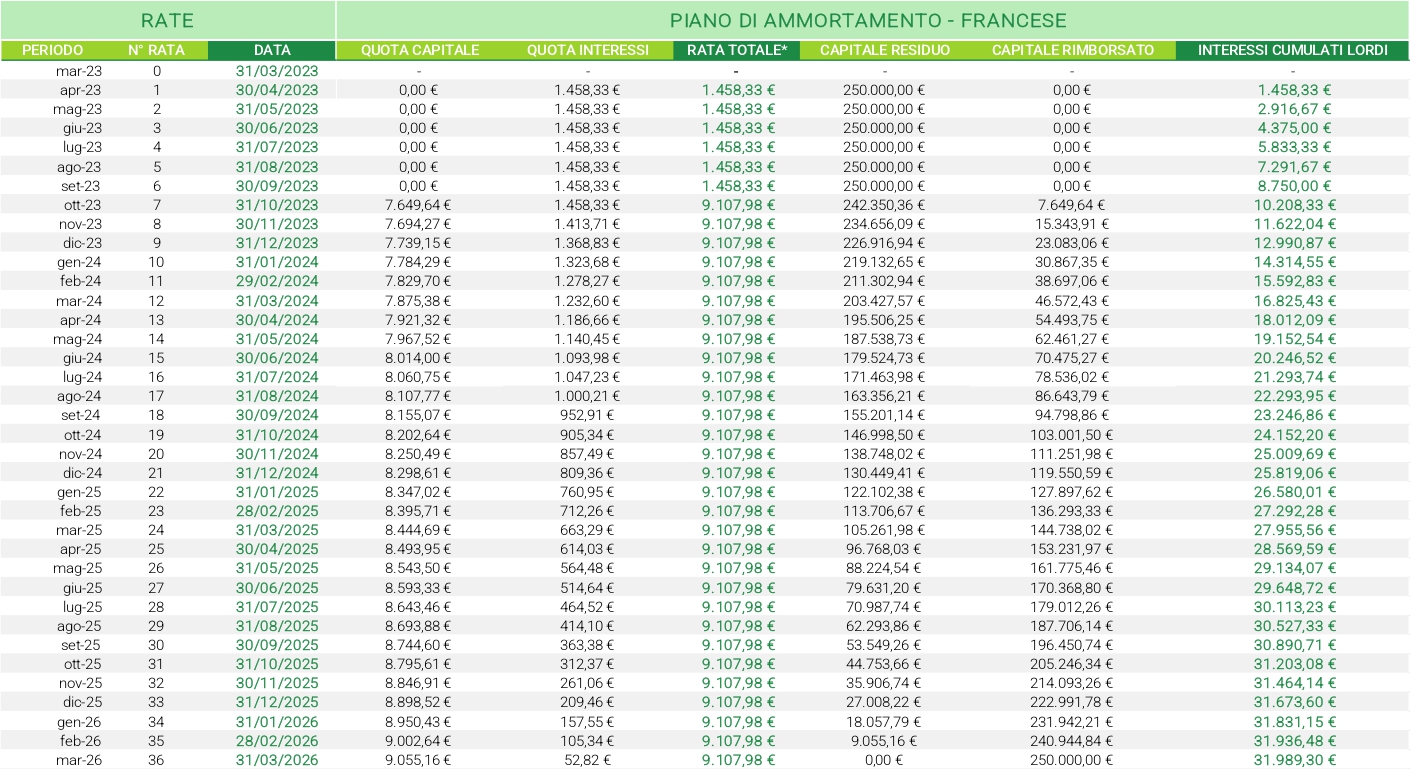Click the RATE section header
1410x769 pixels.
[167, 20]
